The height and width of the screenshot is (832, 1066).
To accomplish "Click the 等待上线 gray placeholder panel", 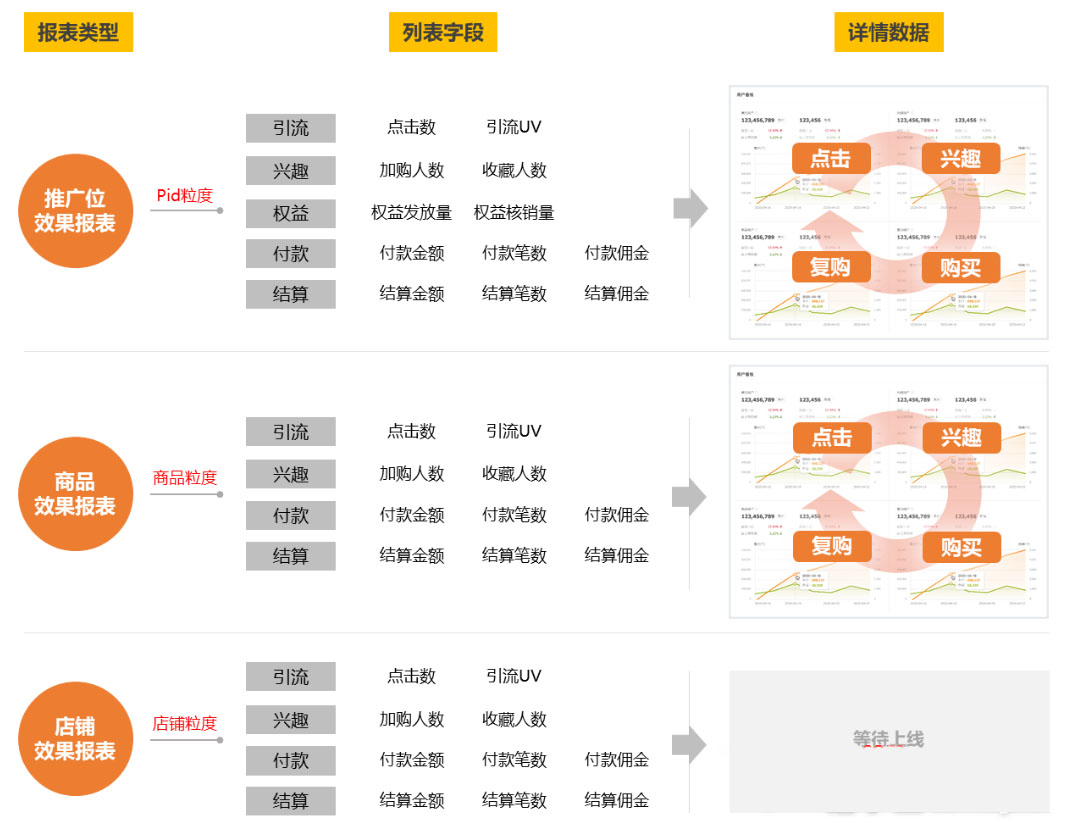I will pos(888,740).
